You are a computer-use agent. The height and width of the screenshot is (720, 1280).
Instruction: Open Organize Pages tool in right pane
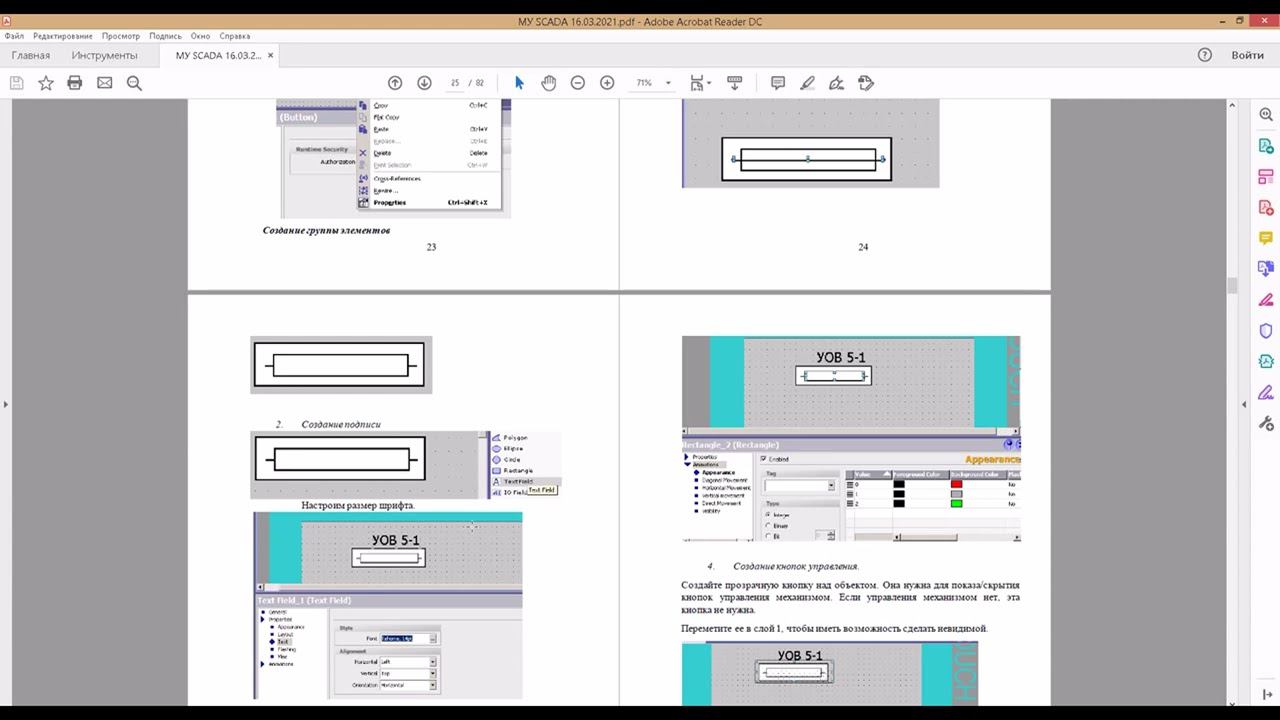tap(1266, 177)
